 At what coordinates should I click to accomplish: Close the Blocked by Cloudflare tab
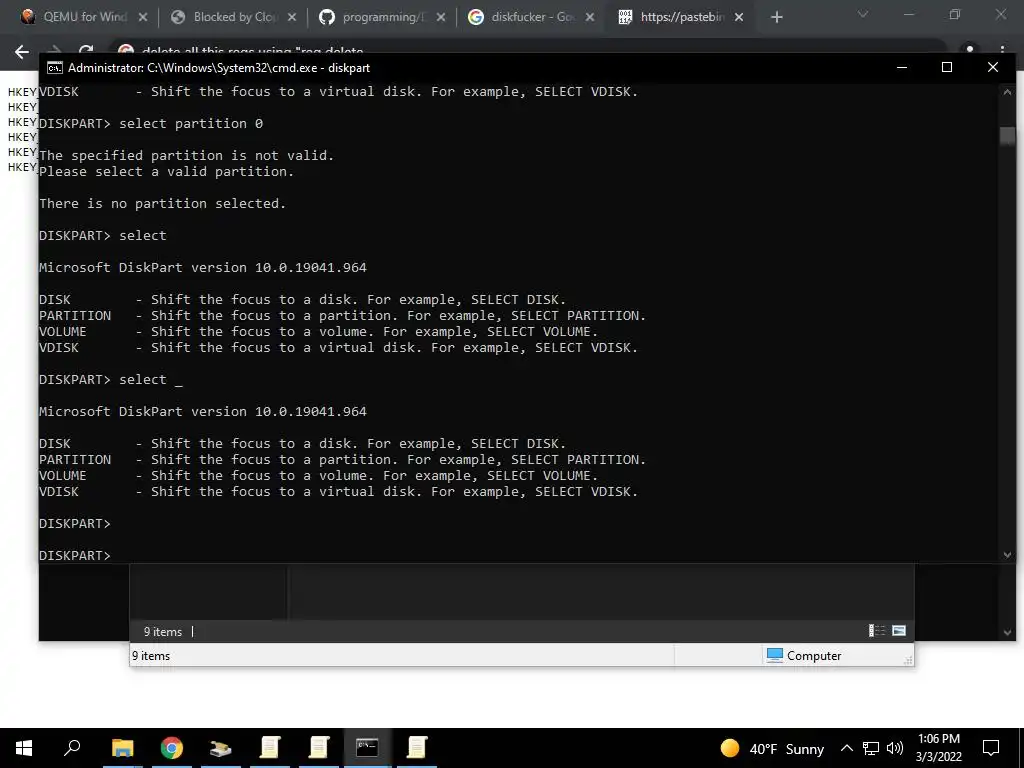tap(292, 18)
